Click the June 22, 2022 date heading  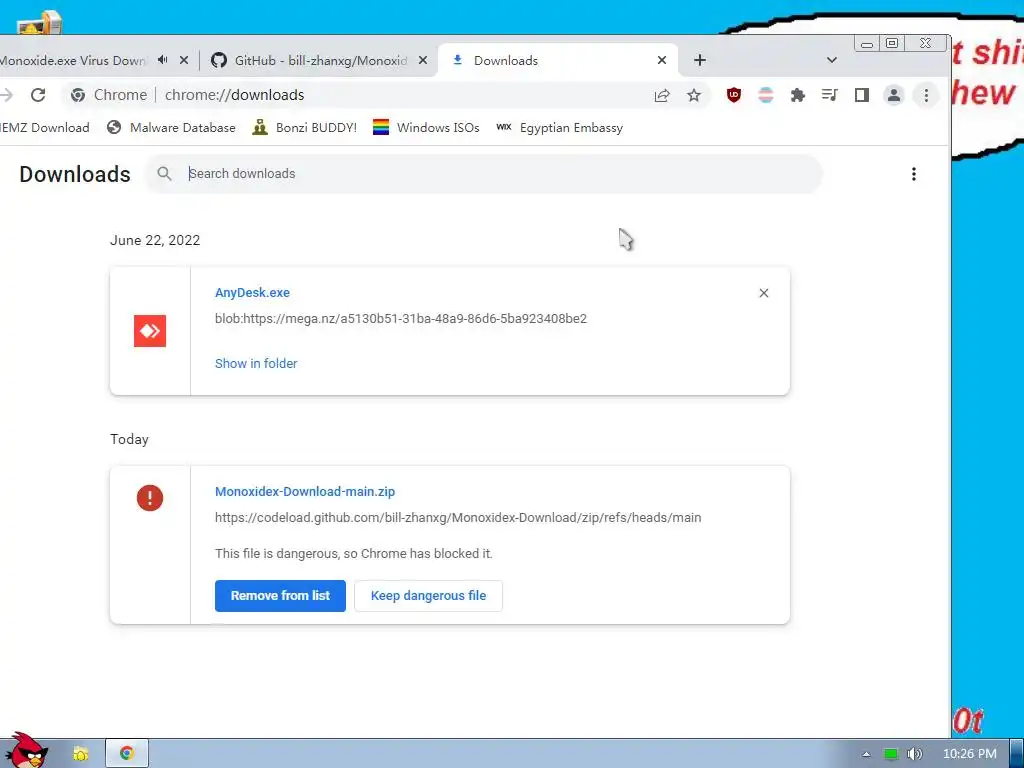point(155,240)
